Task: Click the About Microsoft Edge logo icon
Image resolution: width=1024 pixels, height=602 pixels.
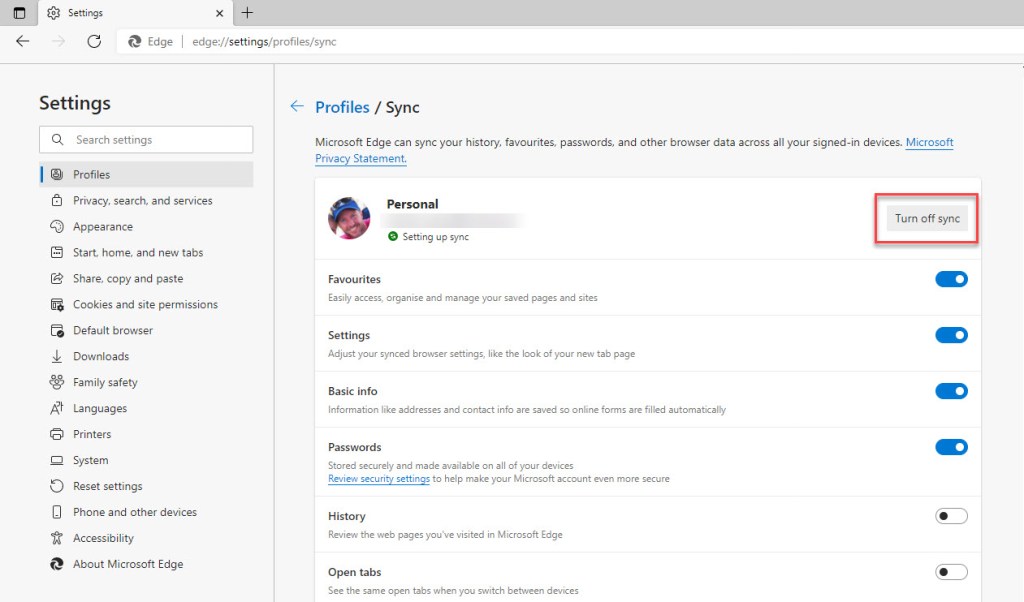Action: [57, 564]
